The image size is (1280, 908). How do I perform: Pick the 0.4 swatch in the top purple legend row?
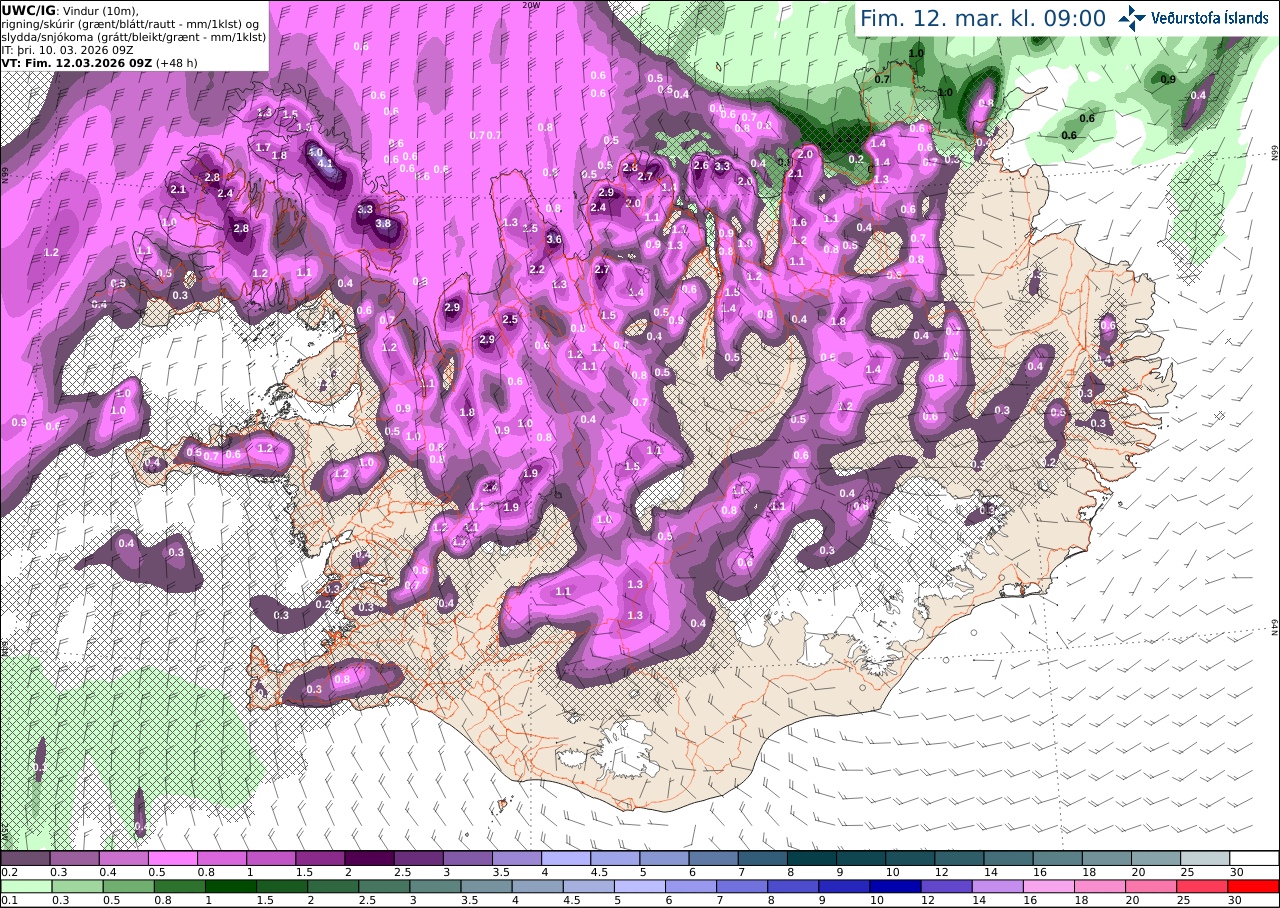(x=123, y=858)
